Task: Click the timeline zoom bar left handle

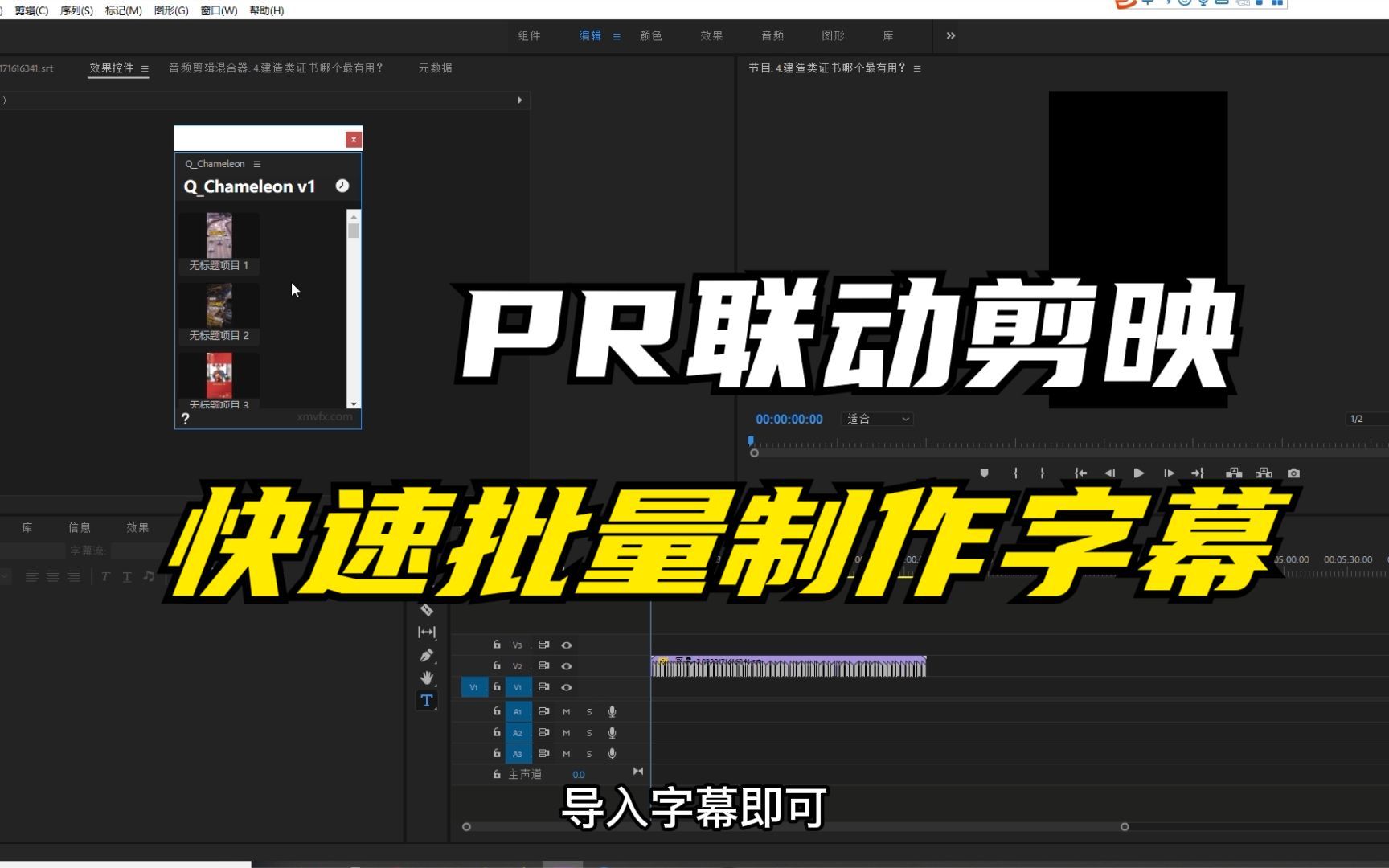Action: pos(466,826)
